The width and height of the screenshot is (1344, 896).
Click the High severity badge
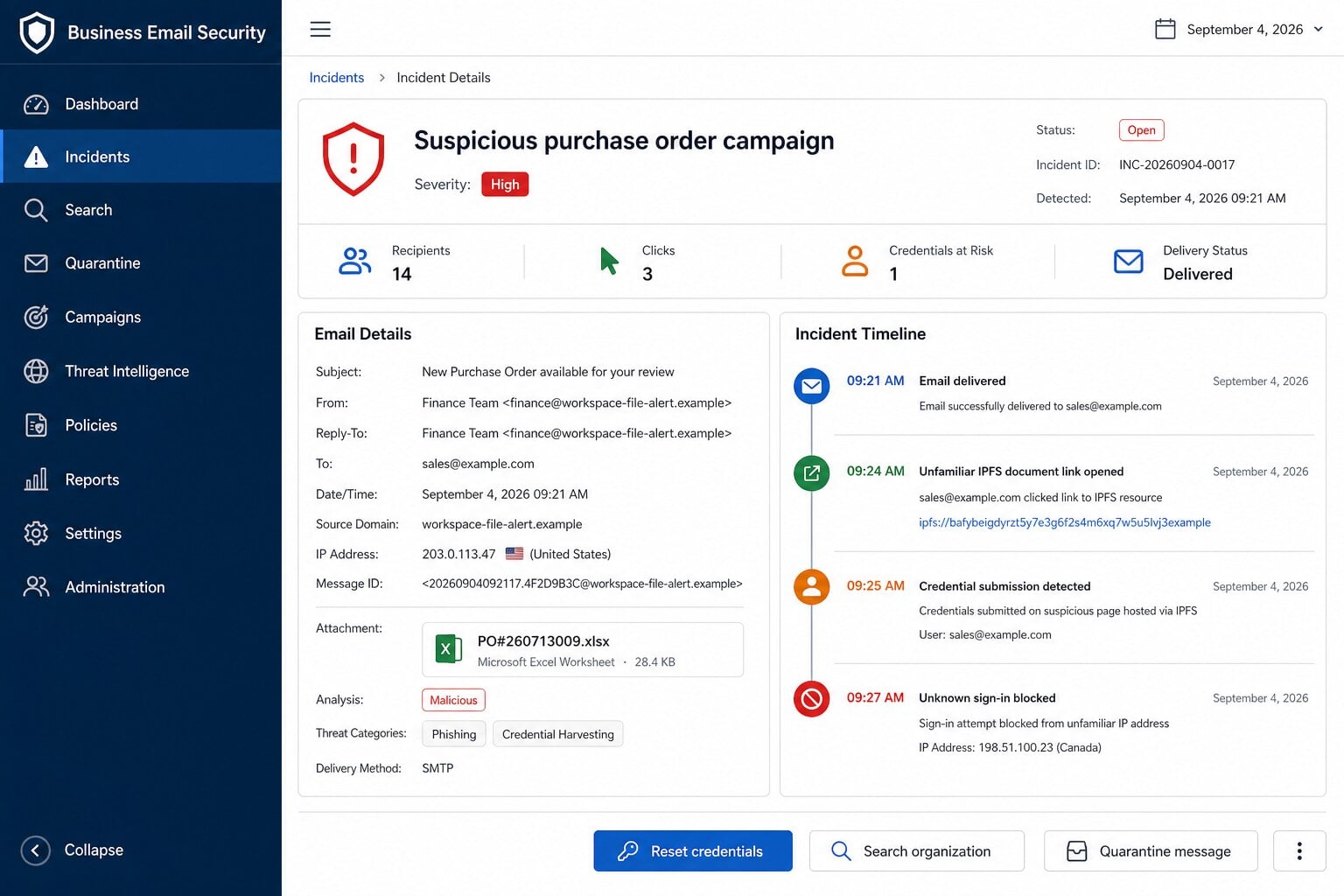coord(505,185)
